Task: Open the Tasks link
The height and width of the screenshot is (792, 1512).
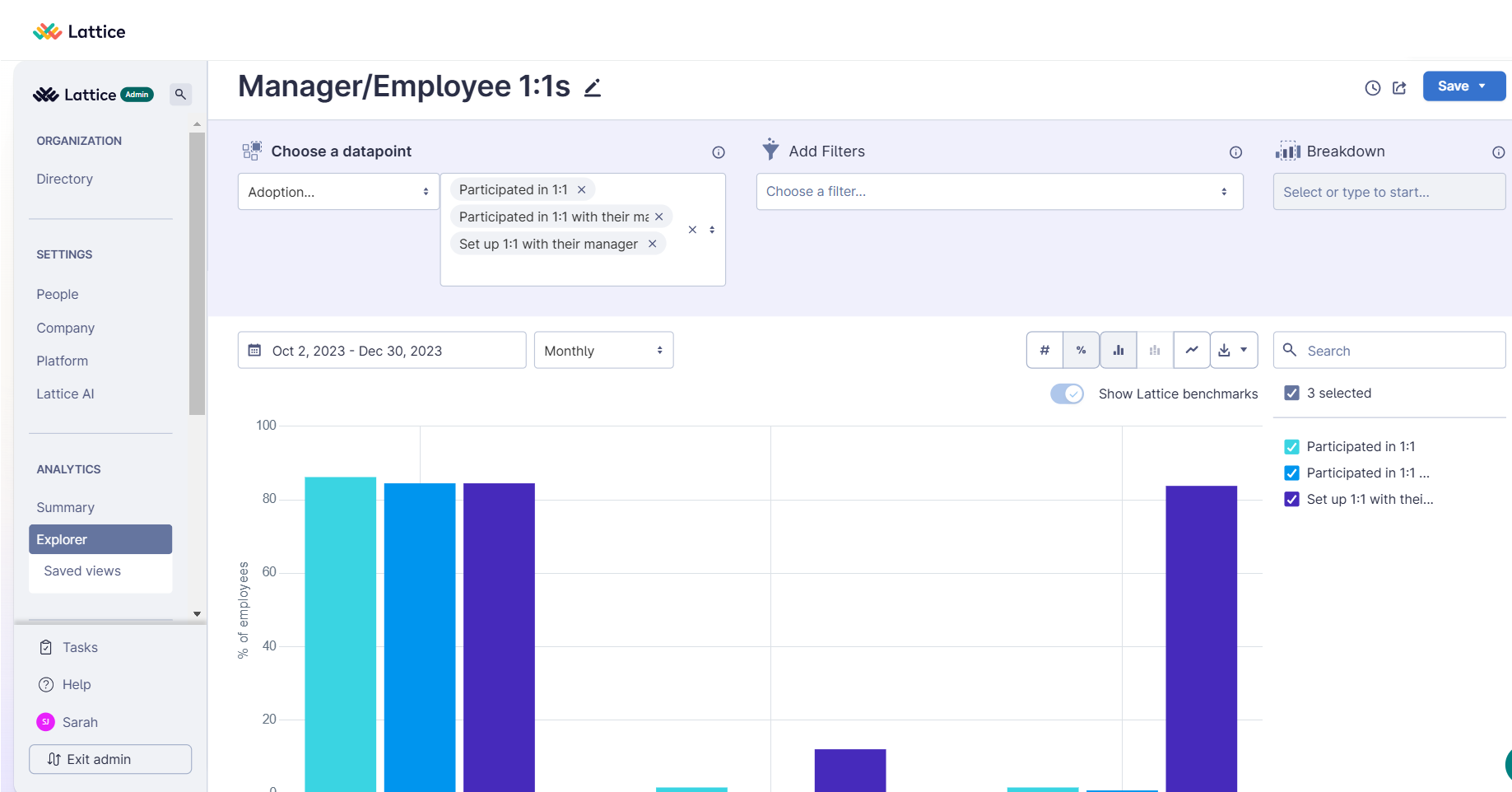Action: 80,647
